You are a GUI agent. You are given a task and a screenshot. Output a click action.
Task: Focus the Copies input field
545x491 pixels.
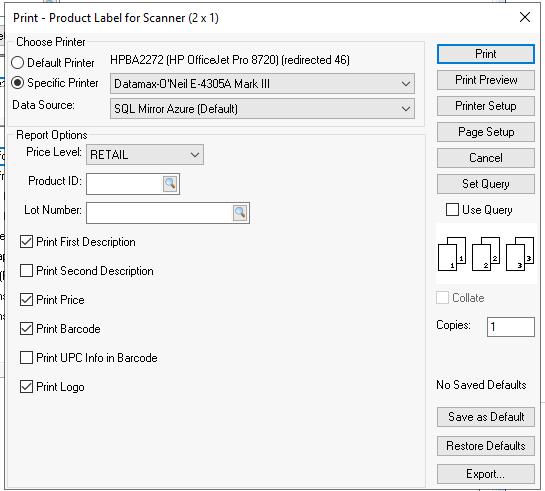tap(511, 327)
